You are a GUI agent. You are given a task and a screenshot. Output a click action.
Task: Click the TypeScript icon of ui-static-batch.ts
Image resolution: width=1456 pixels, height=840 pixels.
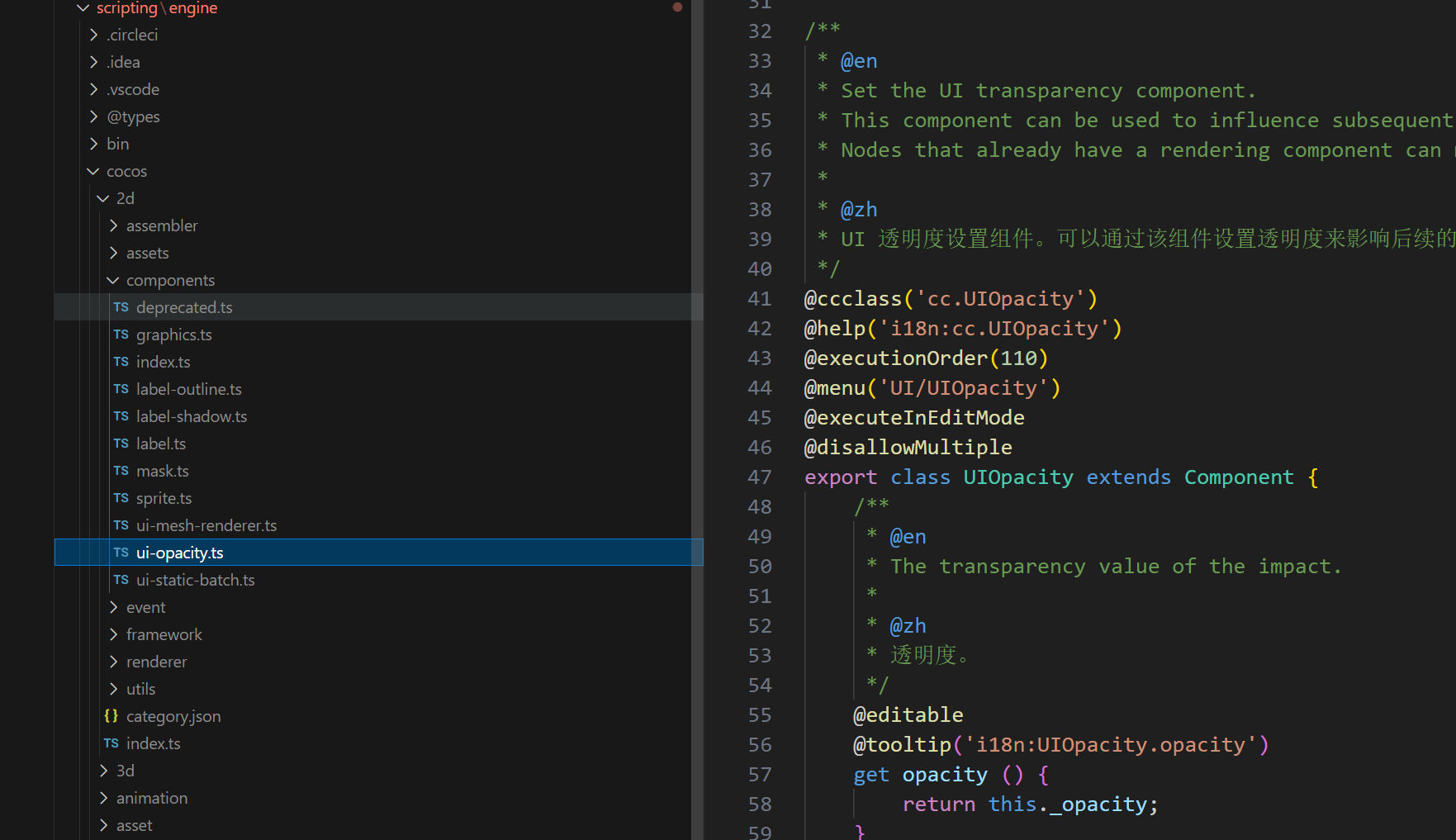coord(121,580)
